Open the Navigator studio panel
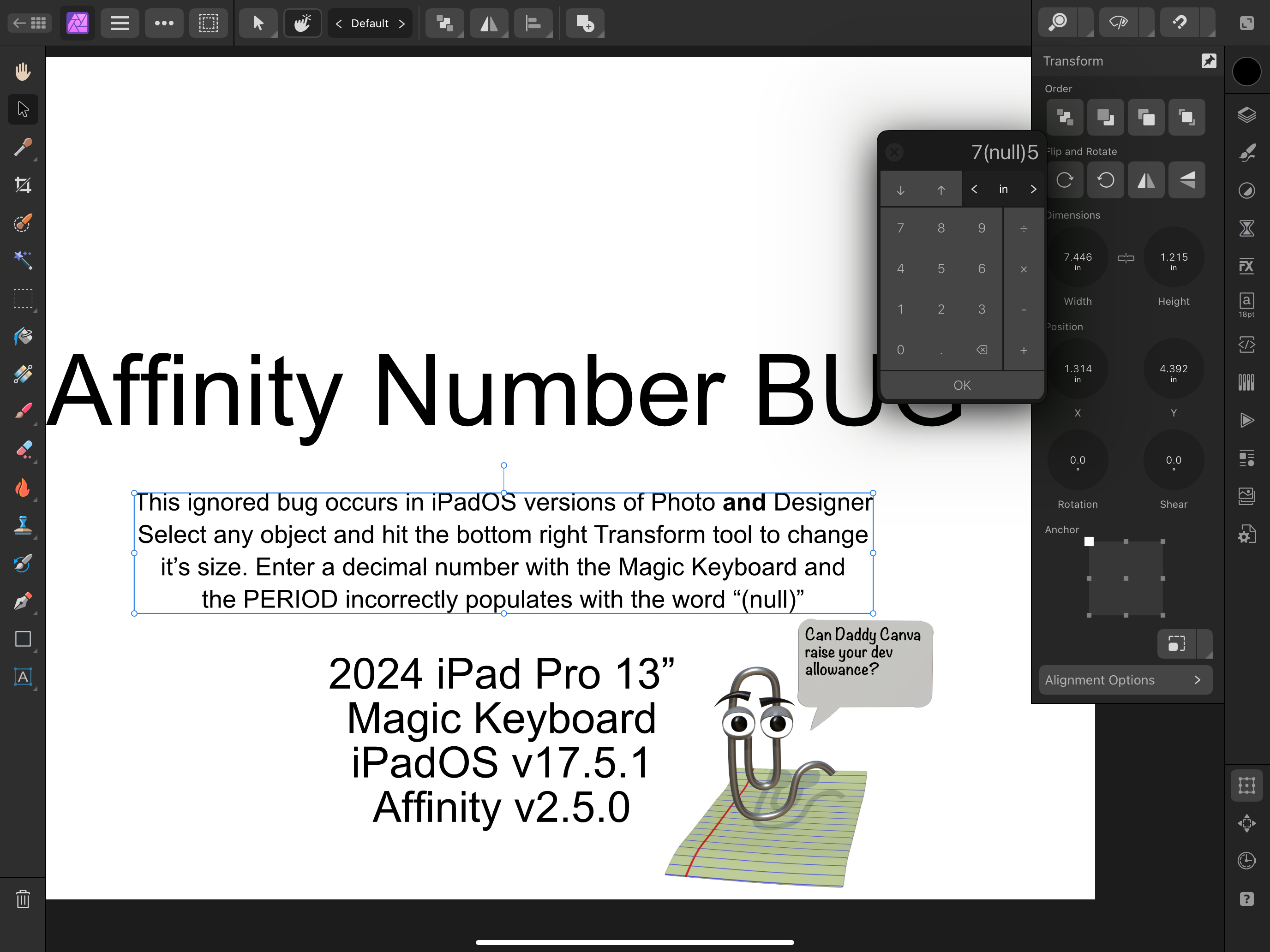The image size is (1270, 952). click(x=1246, y=823)
